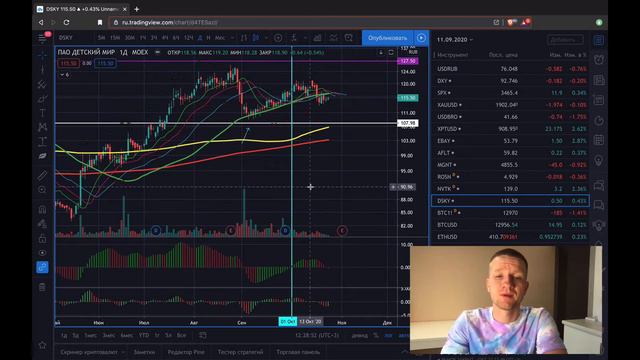This screenshot has width=640, height=360.
Task: Open the 11.09.2020 watchlist name dropdown
Action: tap(455, 40)
